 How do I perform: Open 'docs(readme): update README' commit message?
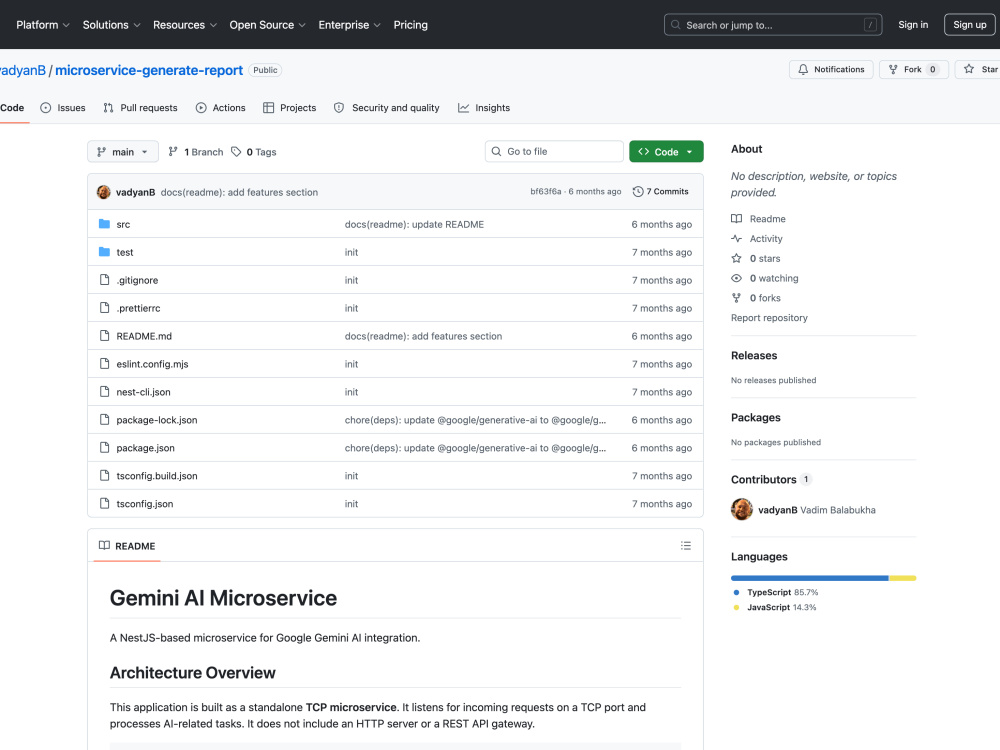[x=415, y=224]
